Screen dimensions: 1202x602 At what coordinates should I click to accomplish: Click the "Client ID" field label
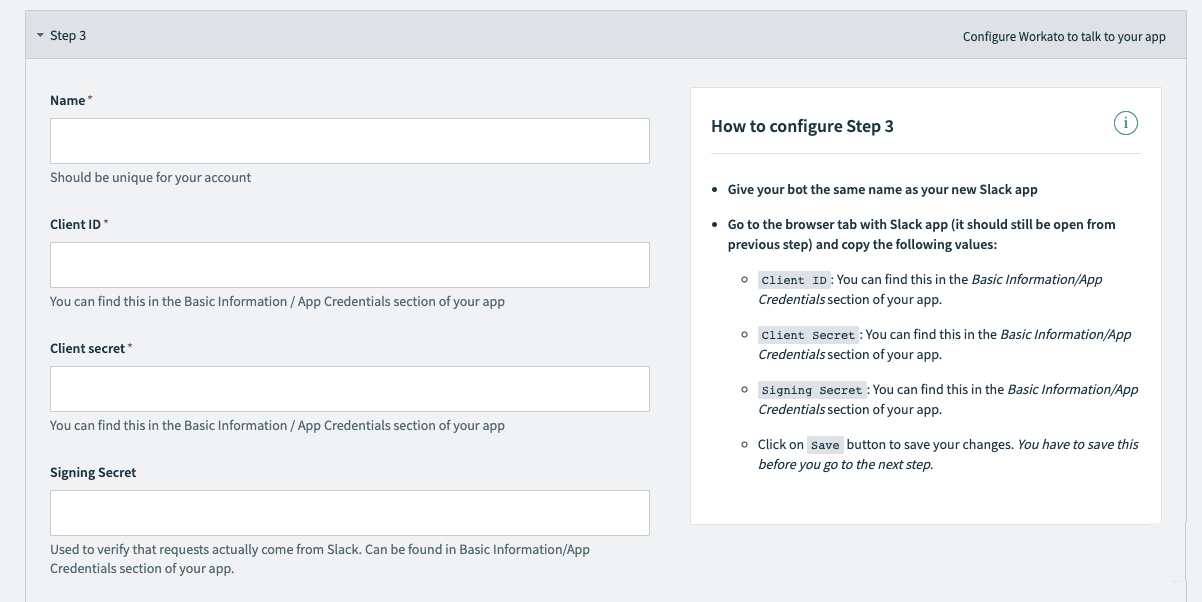pyautogui.click(x=76, y=225)
